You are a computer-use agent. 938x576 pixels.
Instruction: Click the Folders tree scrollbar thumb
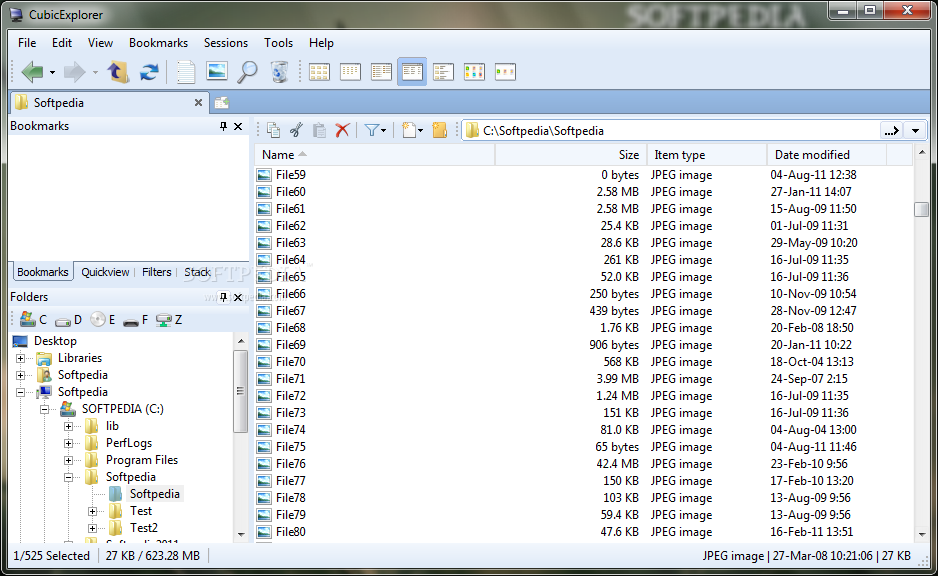tap(240, 391)
